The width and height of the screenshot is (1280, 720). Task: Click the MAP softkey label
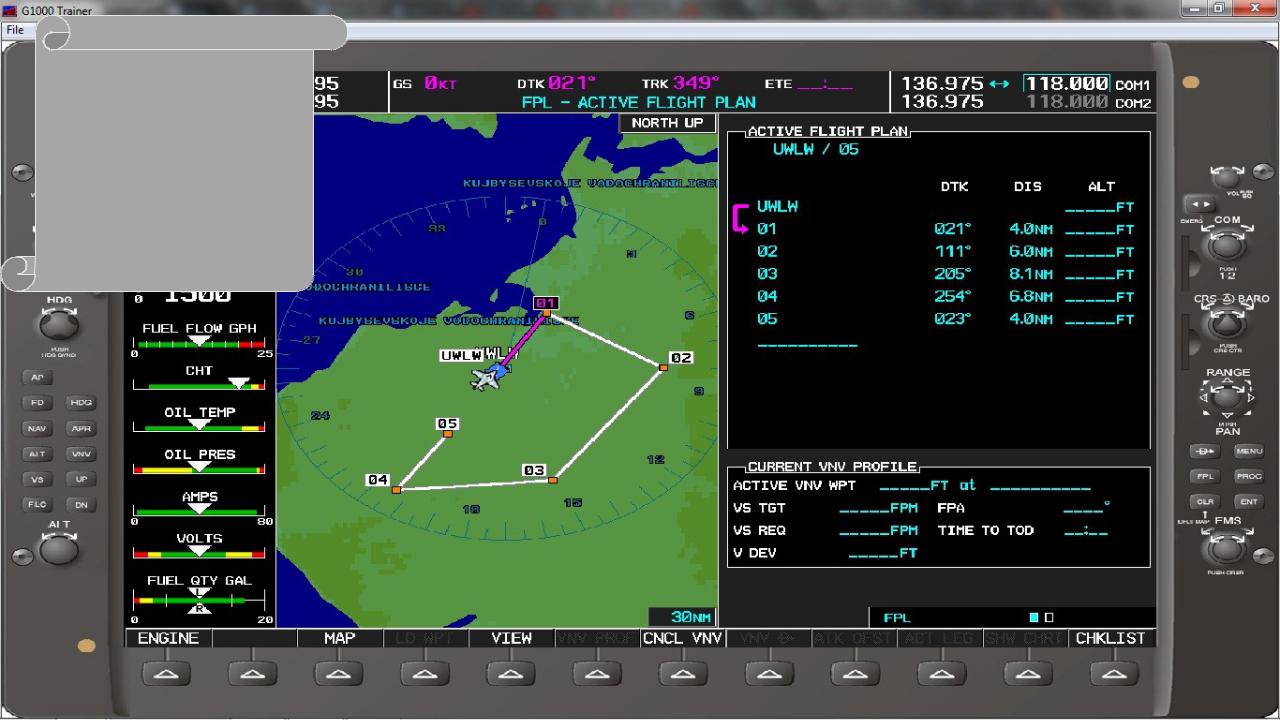tap(340, 638)
